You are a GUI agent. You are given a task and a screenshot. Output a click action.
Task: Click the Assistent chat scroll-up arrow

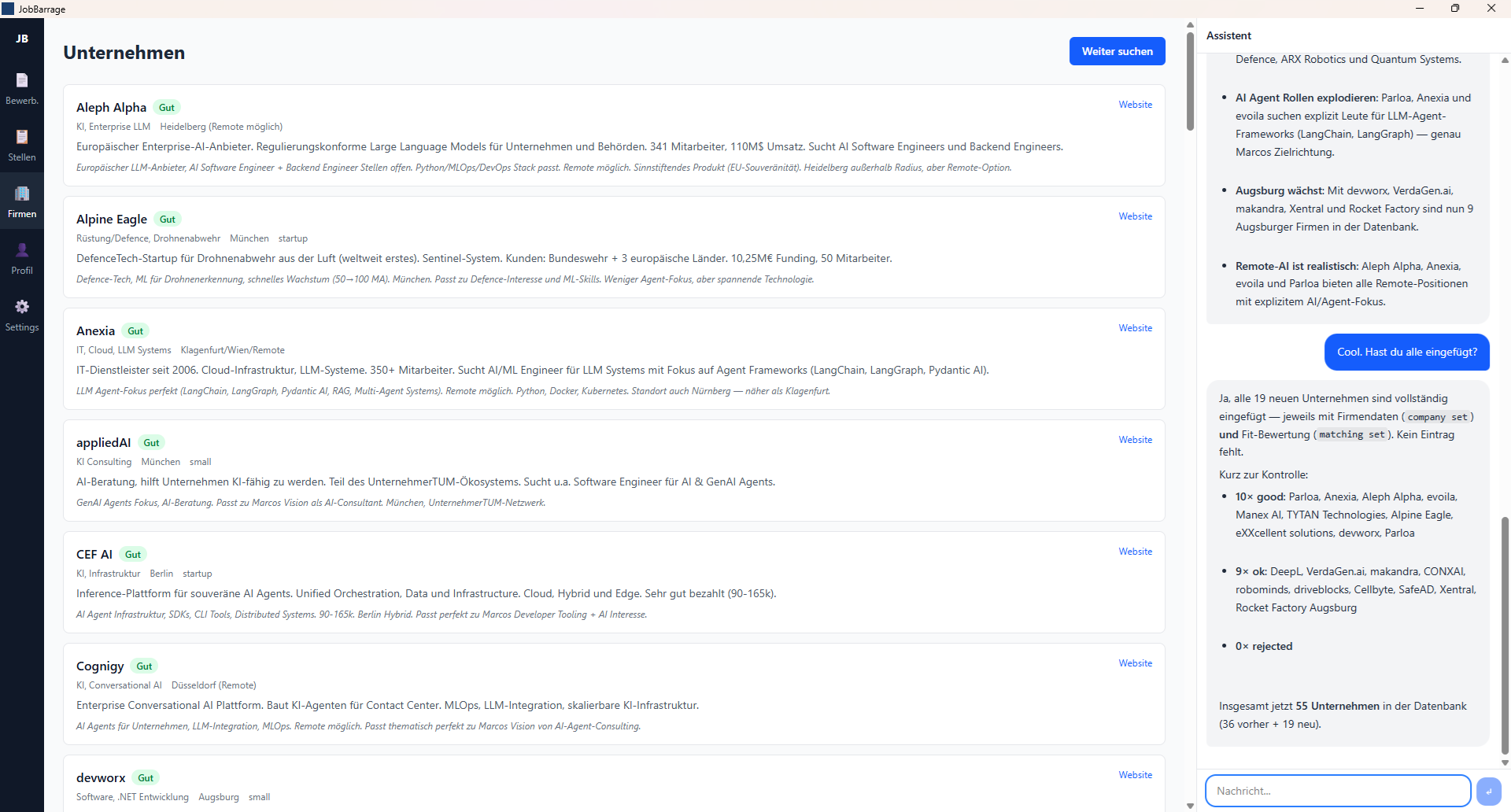pyautogui.click(x=1505, y=60)
